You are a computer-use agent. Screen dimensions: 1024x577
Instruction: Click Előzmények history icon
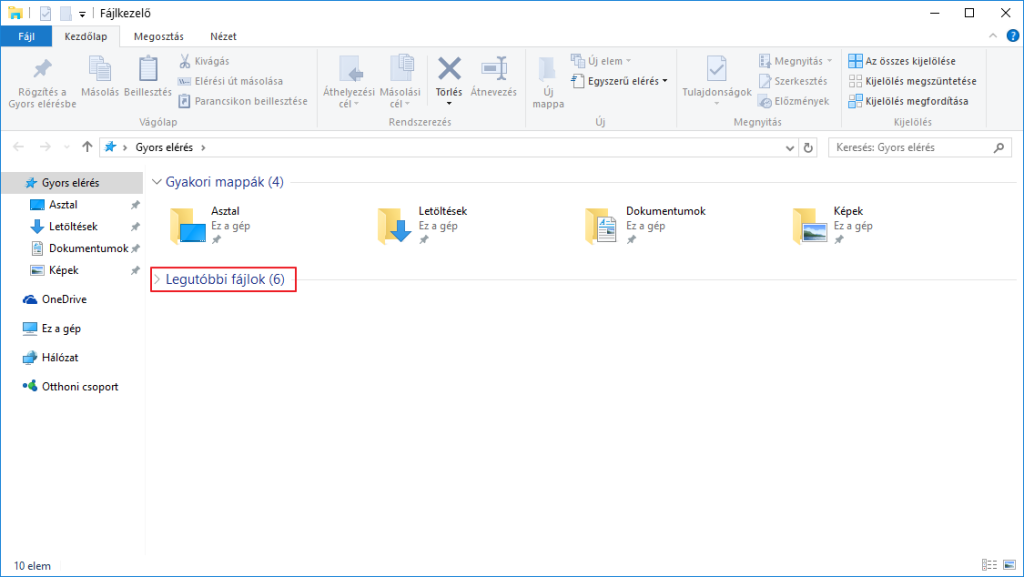coord(765,101)
